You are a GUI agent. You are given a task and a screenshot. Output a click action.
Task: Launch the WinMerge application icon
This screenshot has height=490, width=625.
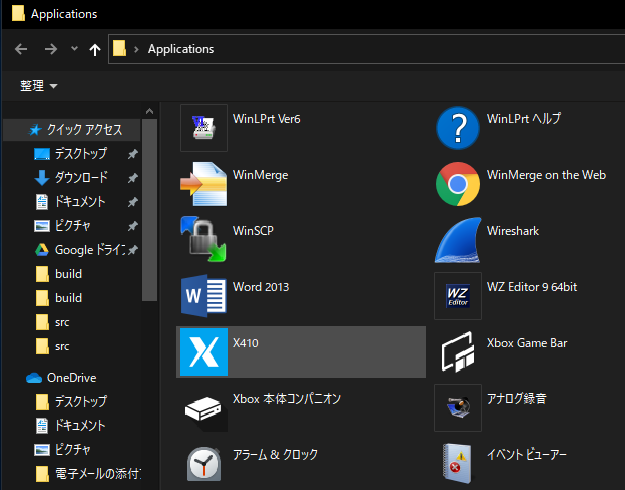204,184
